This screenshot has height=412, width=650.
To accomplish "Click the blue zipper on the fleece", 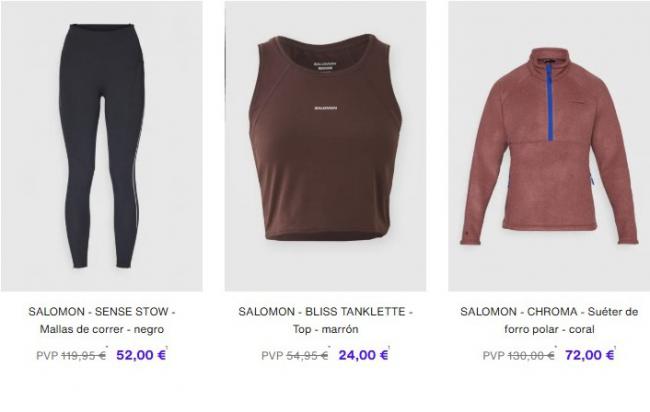I will pyautogui.click(x=550, y=102).
